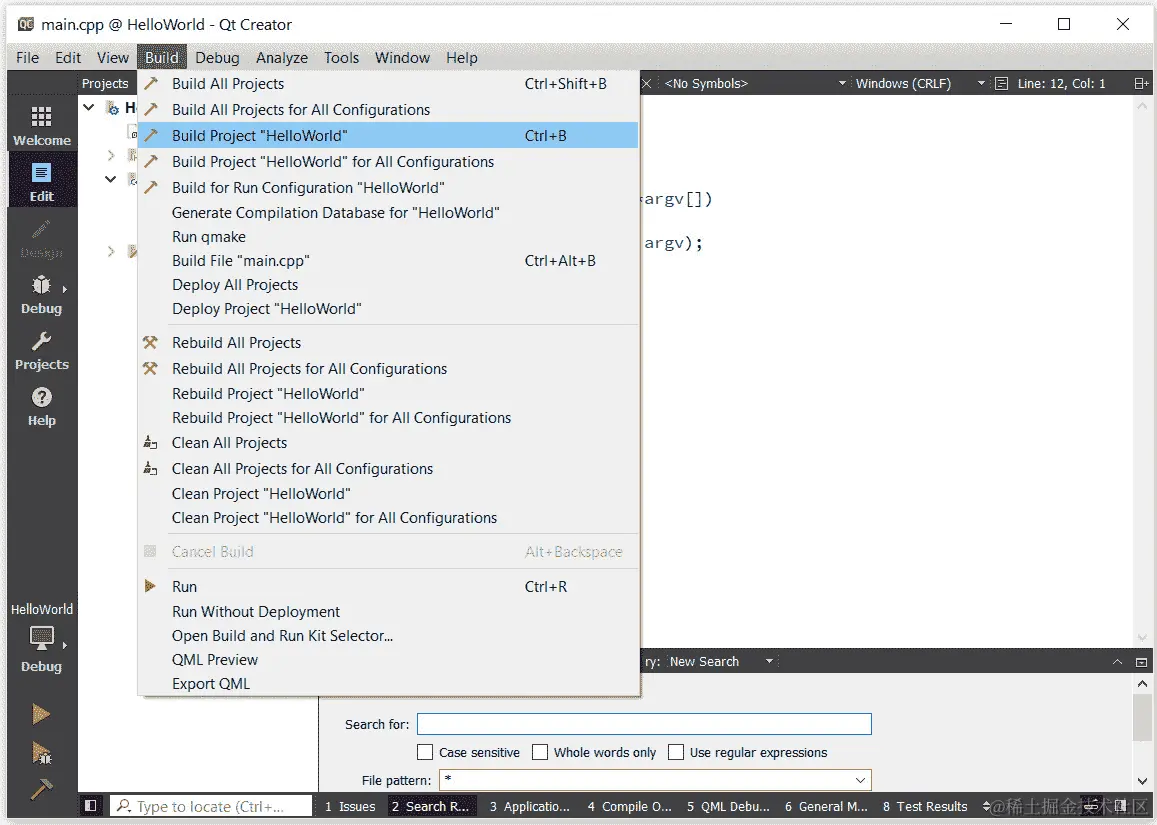The width and height of the screenshot is (1157, 825).
Task: Toggle the left sidebar visibility icon
Action: (91, 806)
